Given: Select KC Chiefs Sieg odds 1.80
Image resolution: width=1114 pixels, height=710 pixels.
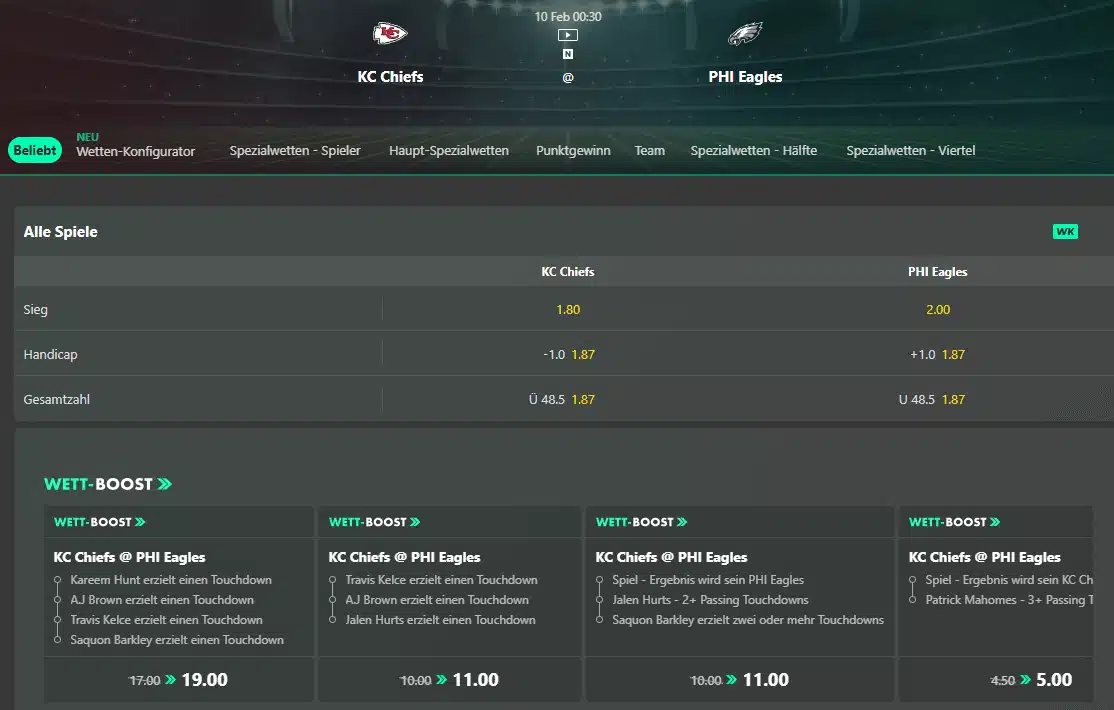Looking at the screenshot, I should tap(568, 310).
